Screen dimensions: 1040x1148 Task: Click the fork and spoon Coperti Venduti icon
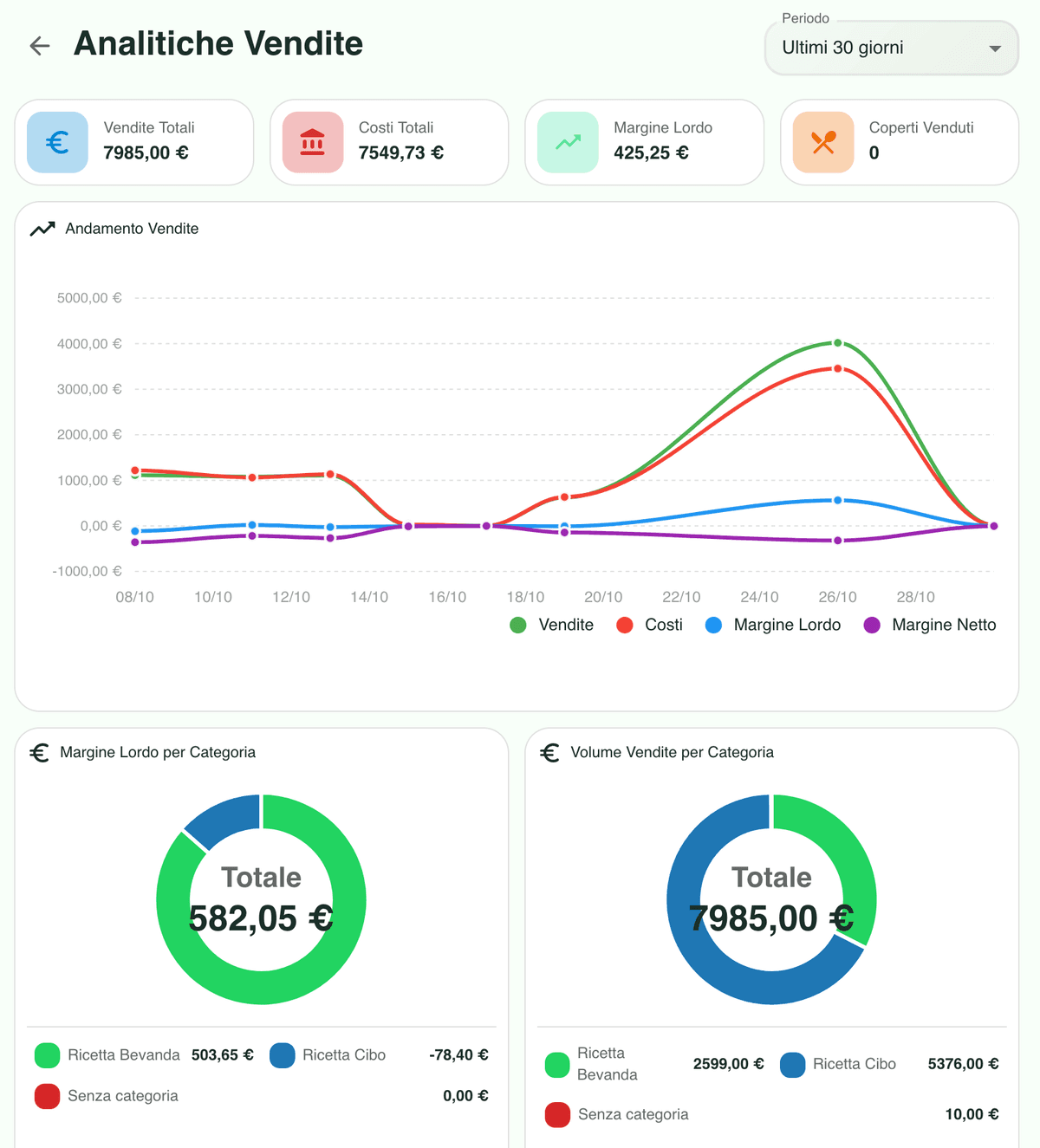(x=823, y=142)
